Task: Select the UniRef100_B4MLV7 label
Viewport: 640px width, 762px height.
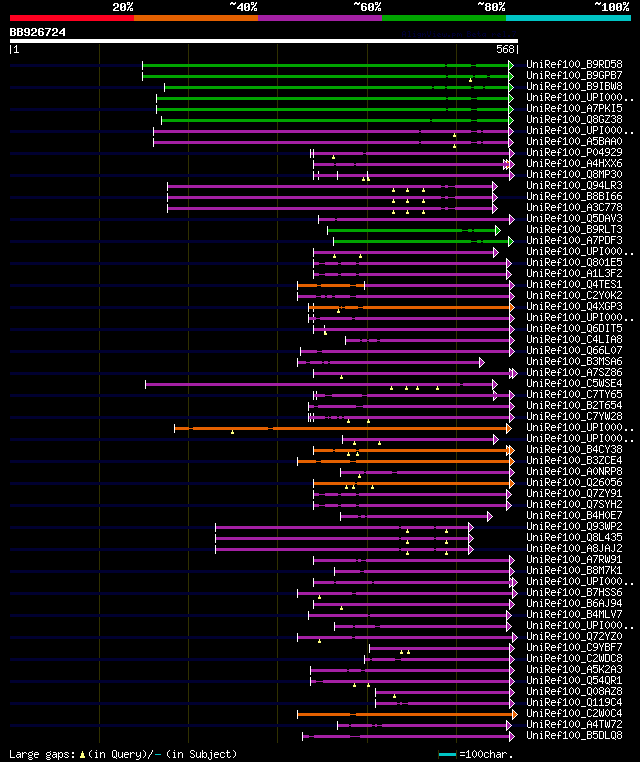Action: [574, 615]
